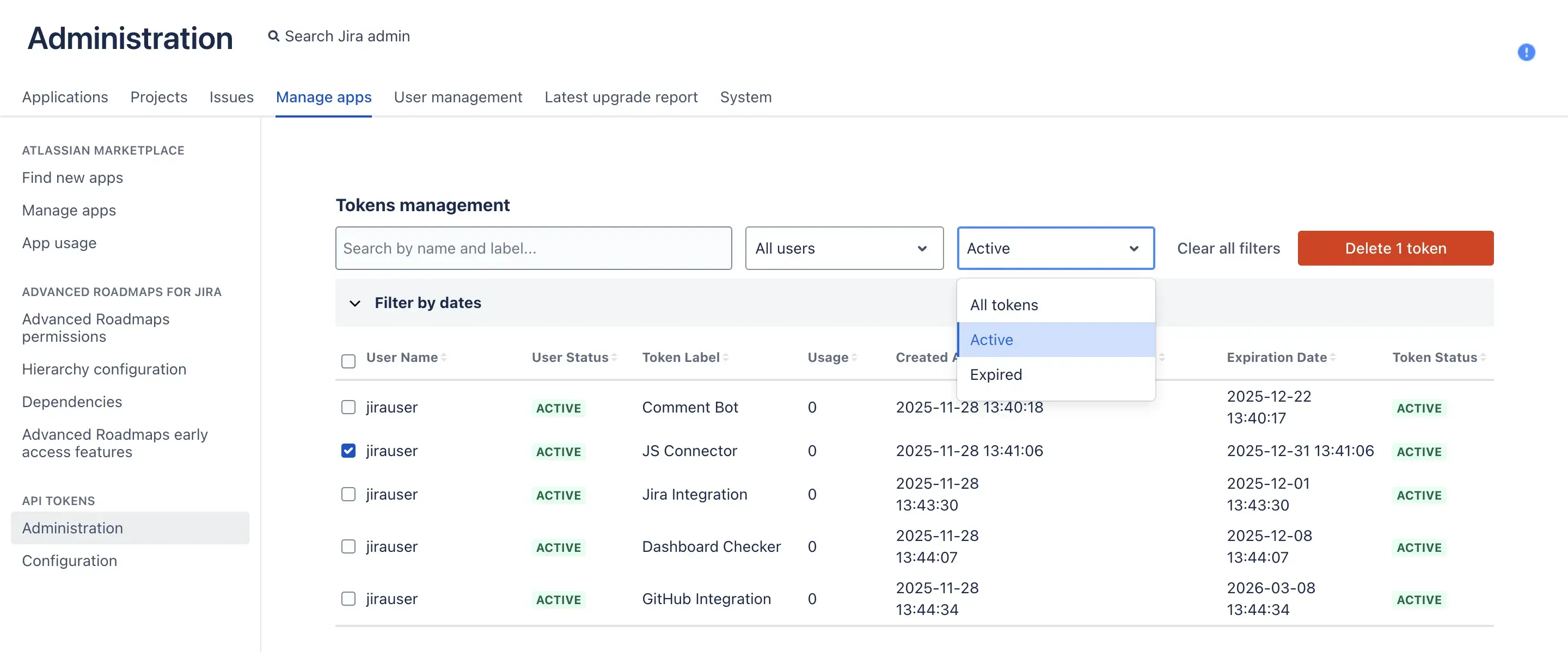Viewport: 1568px width, 652px height.
Task: Sort by Token Label column arrows
Action: click(726, 358)
